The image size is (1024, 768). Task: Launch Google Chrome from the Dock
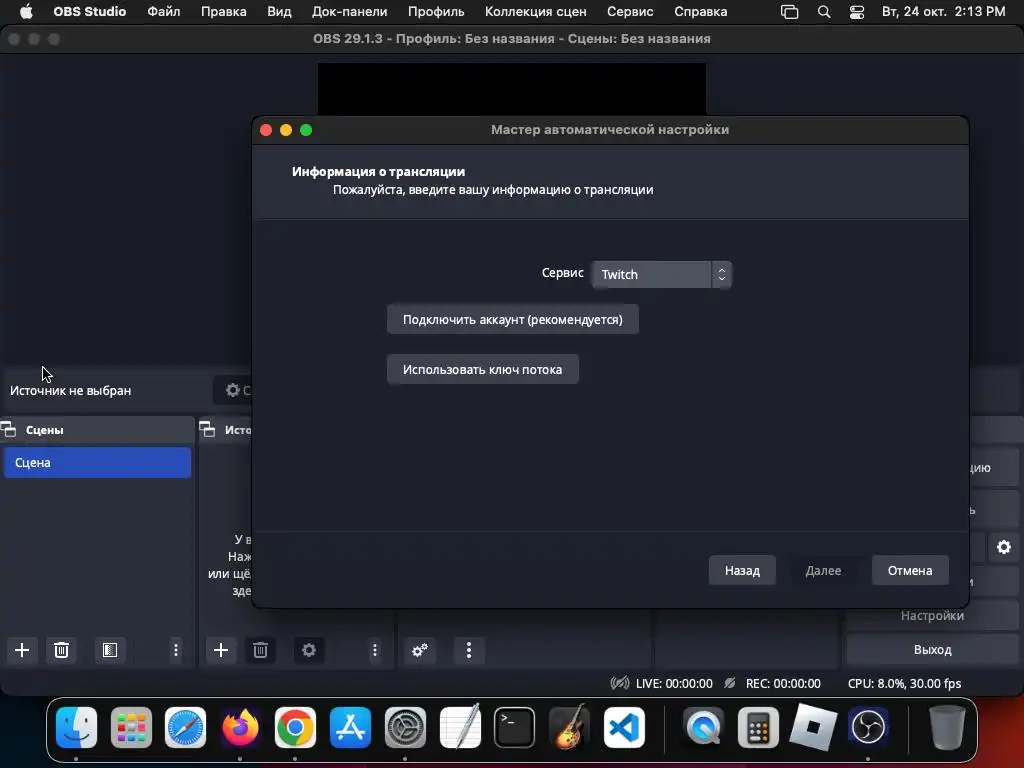tap(295, 727)
